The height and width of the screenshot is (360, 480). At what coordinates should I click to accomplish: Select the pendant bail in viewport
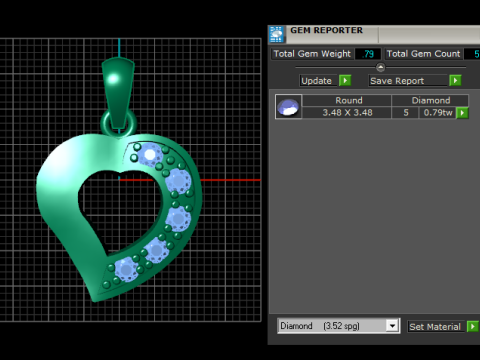118,92
